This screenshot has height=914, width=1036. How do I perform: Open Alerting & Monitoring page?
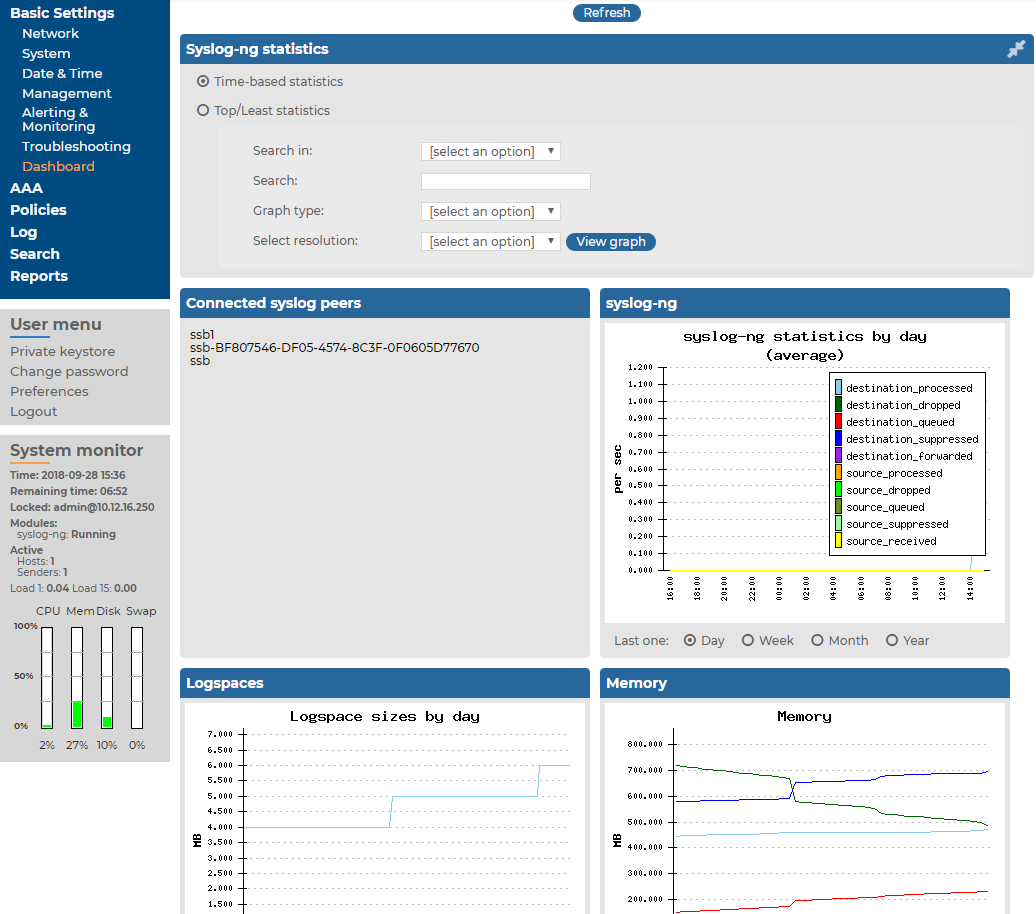pyautogui.click(x=59, y=120)
